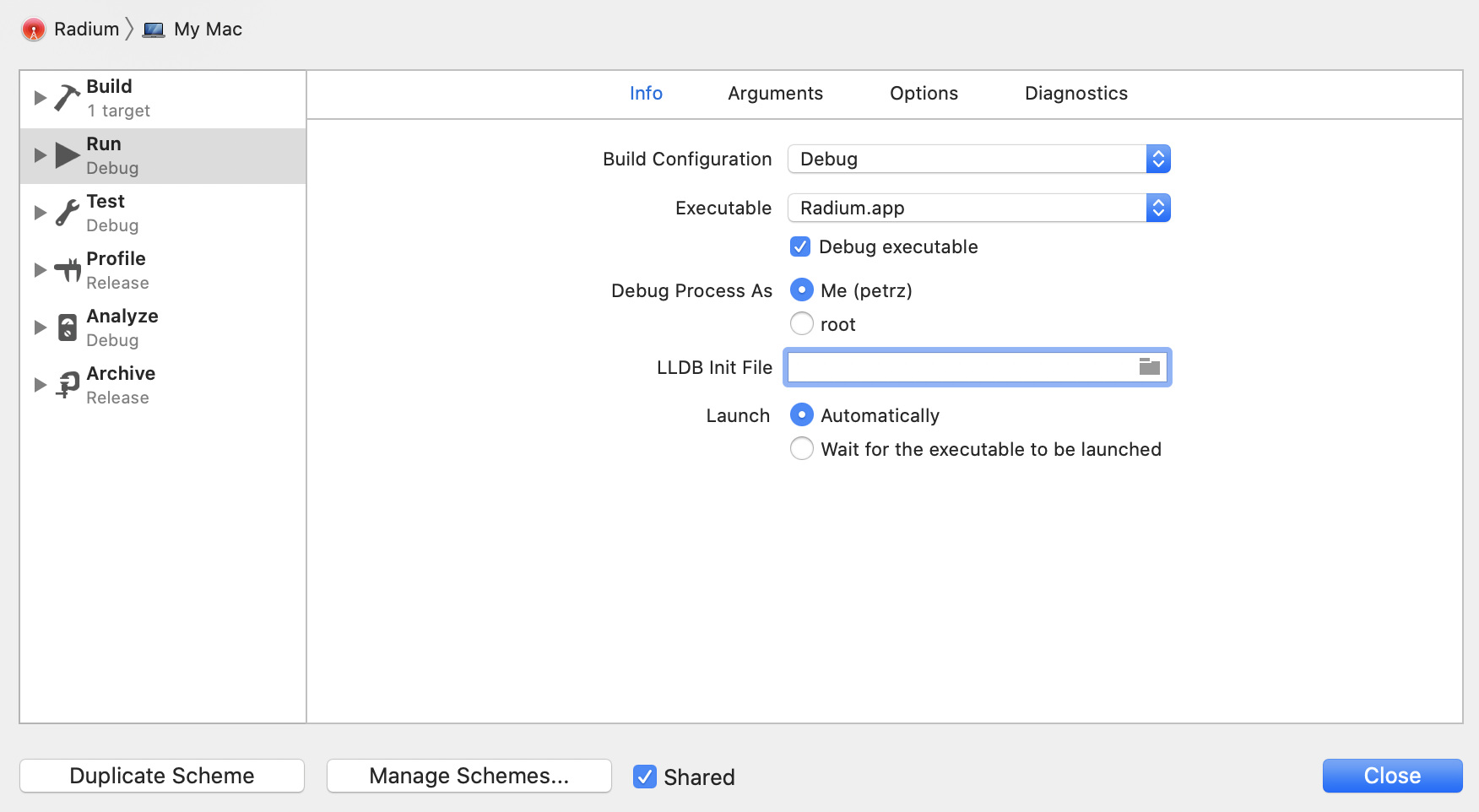The height and width of the screenshot is (812, 1479).
Task: Click the Archive icon in sidebar
Action: [67, 385]
